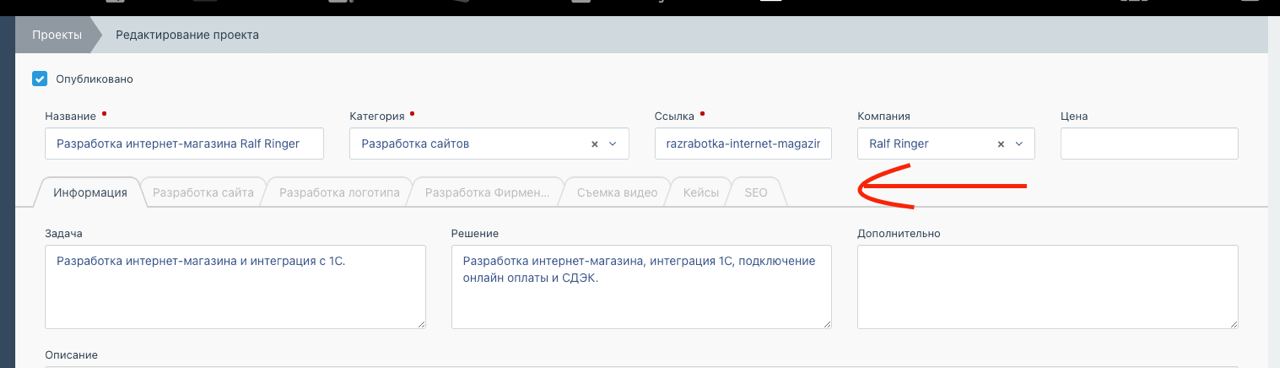The height and width of the screenshot is (368, 1280).
Task: Click the resize handle of Дополнительно textarea
Action: click(x=1234, y=324)
